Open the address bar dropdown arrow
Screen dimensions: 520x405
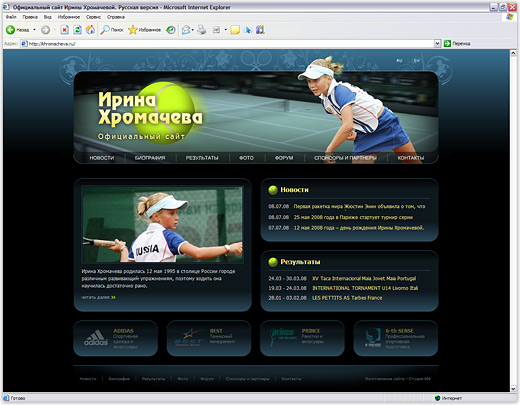pos(437,43)
